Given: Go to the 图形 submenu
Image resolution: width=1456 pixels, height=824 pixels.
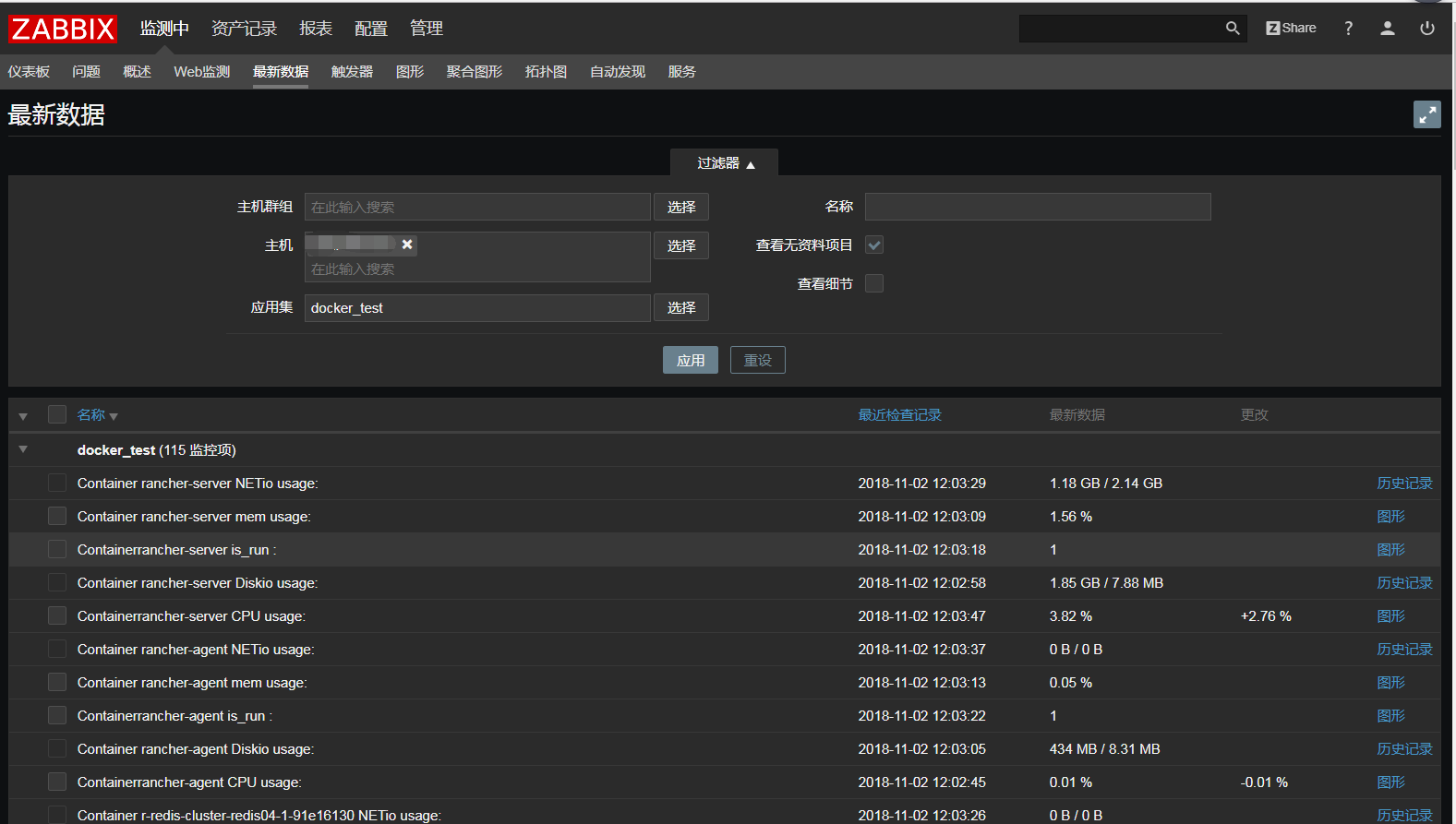Looking at the screenshot, I should (x=410, y=72).
